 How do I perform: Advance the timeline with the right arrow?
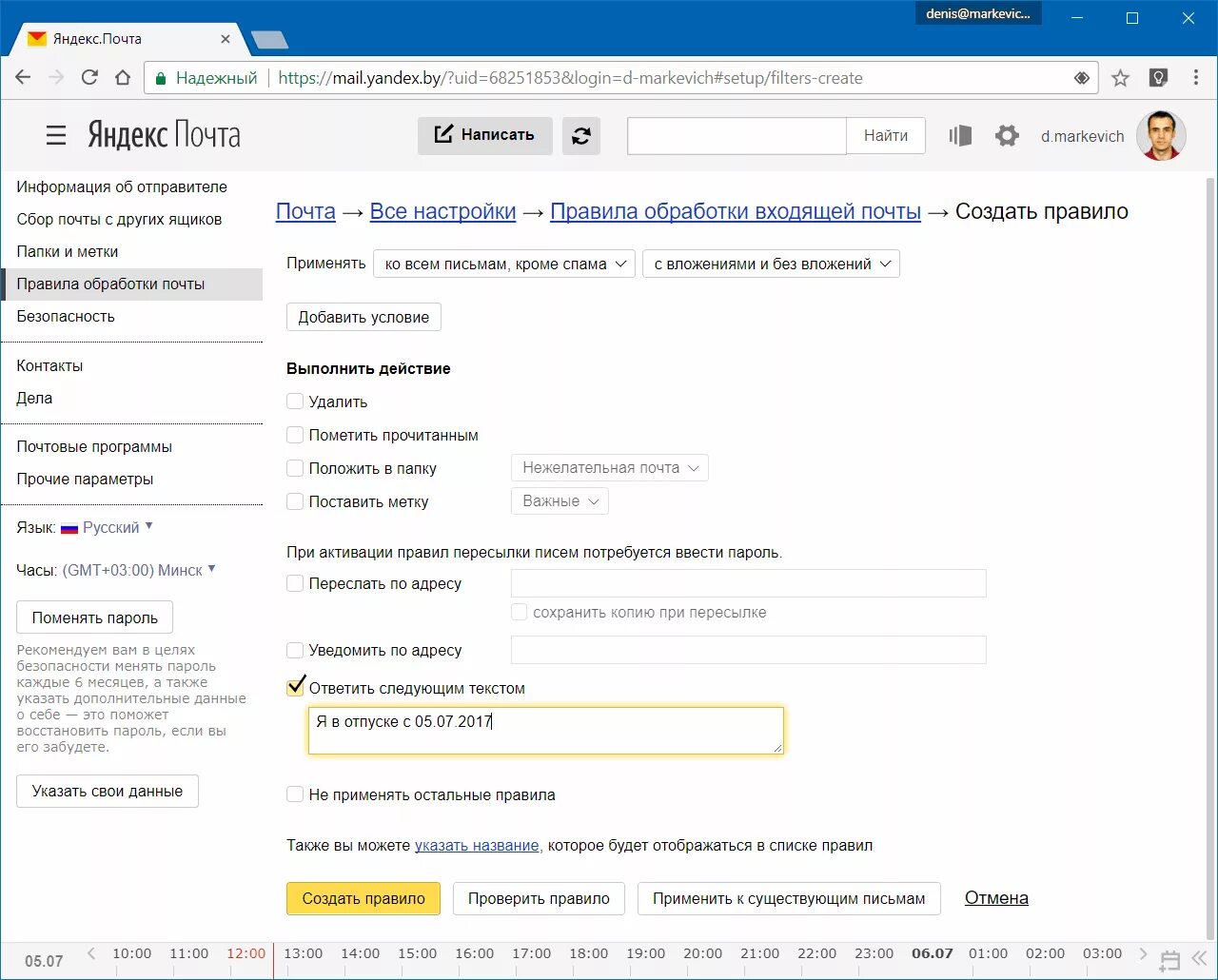point(1143,953)
